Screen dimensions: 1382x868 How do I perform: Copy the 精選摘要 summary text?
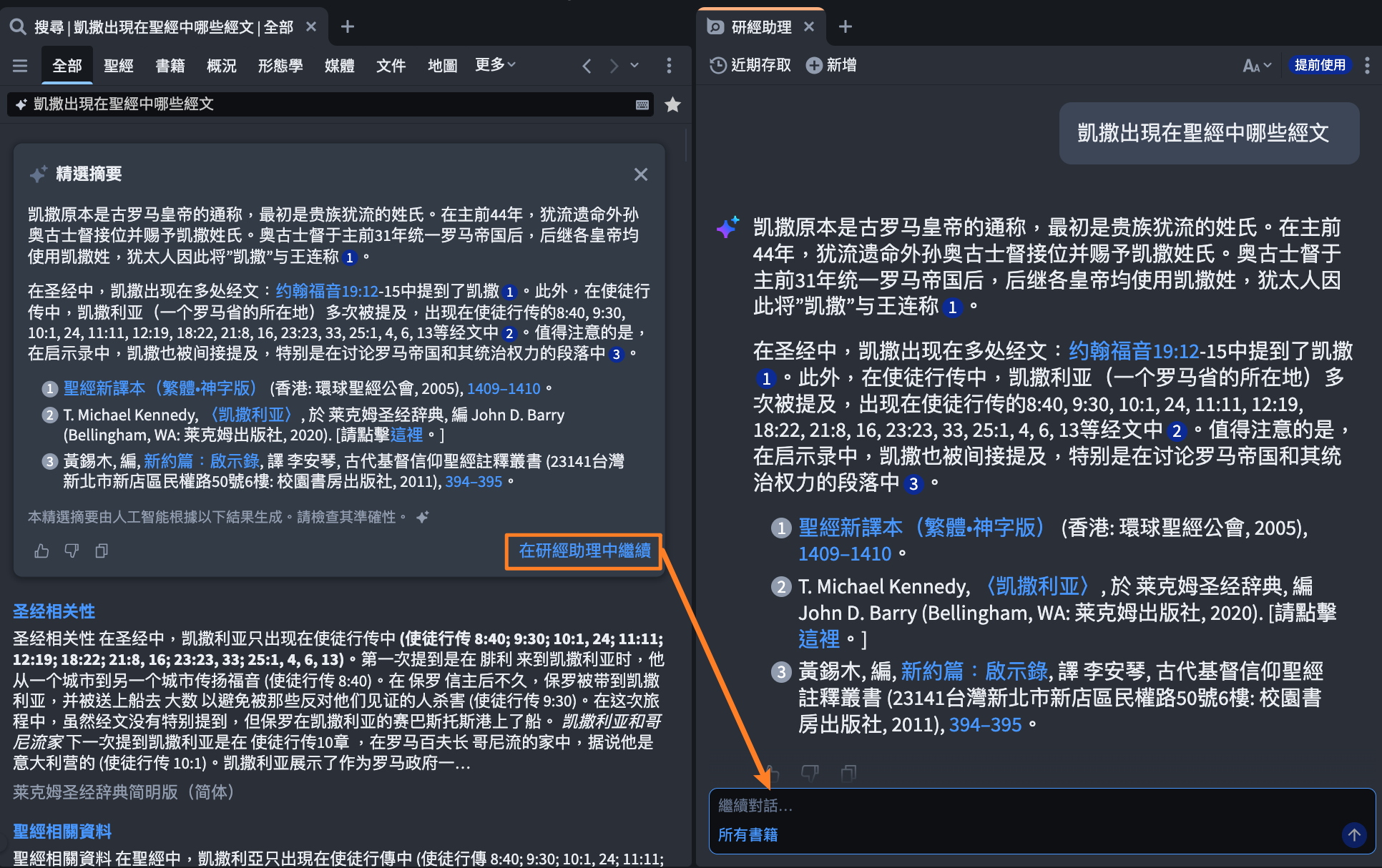[102, 551]
